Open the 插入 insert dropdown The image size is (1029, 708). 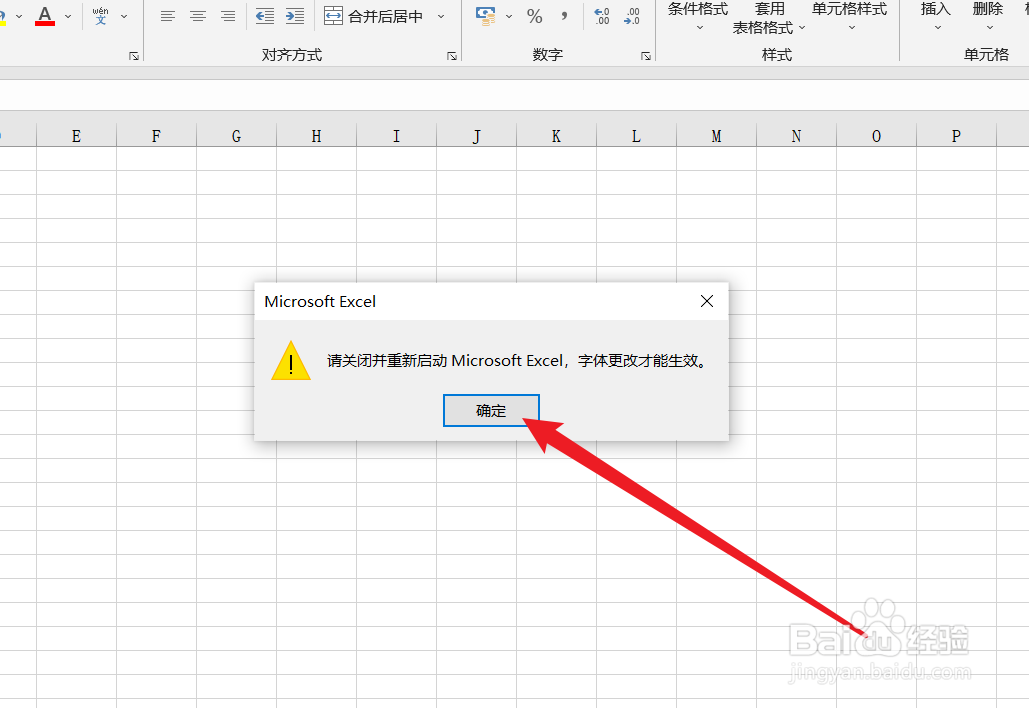click(936, 17)
